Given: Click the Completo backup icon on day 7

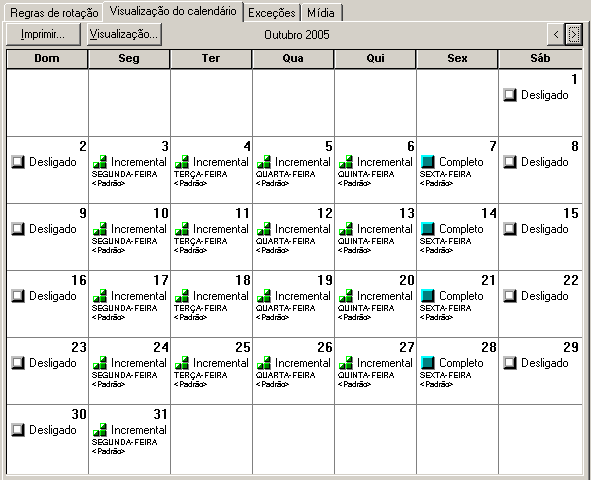Looking at the screenshot, I should click(x=428, y=162).
